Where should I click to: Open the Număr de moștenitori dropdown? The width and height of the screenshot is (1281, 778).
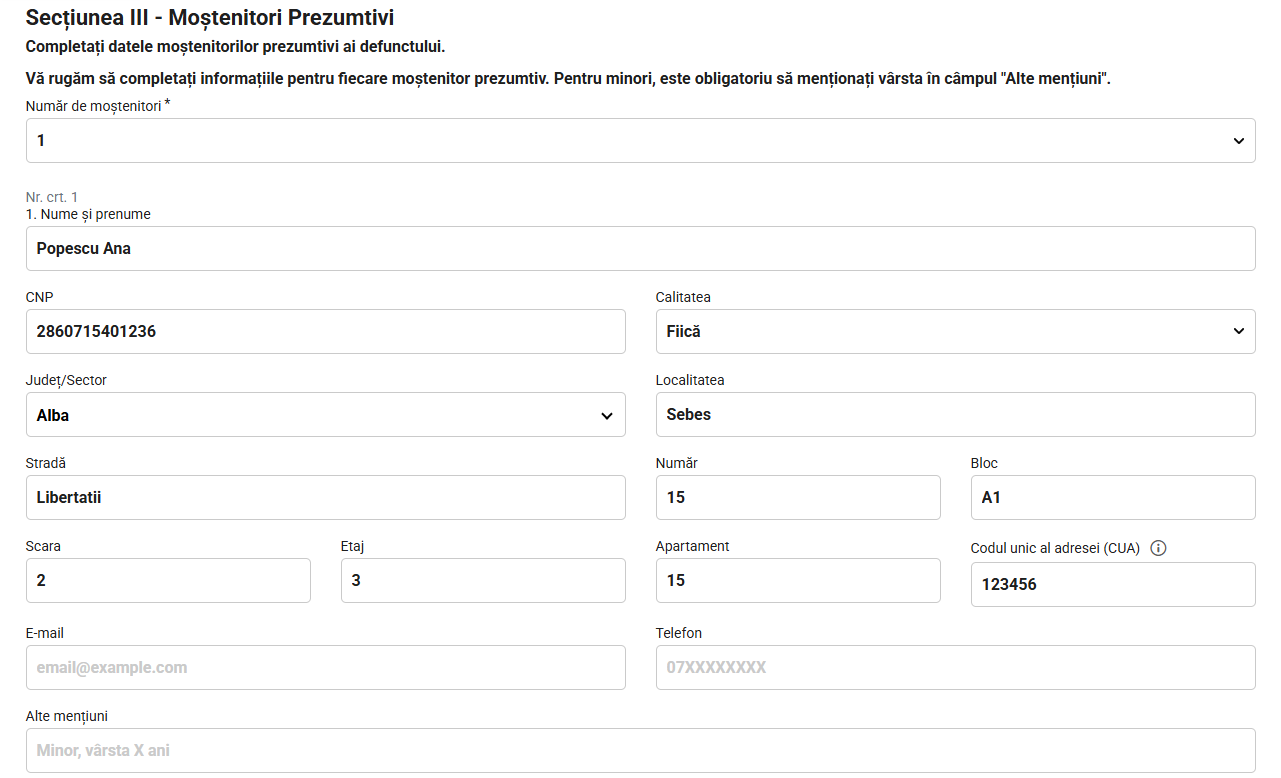640,141
